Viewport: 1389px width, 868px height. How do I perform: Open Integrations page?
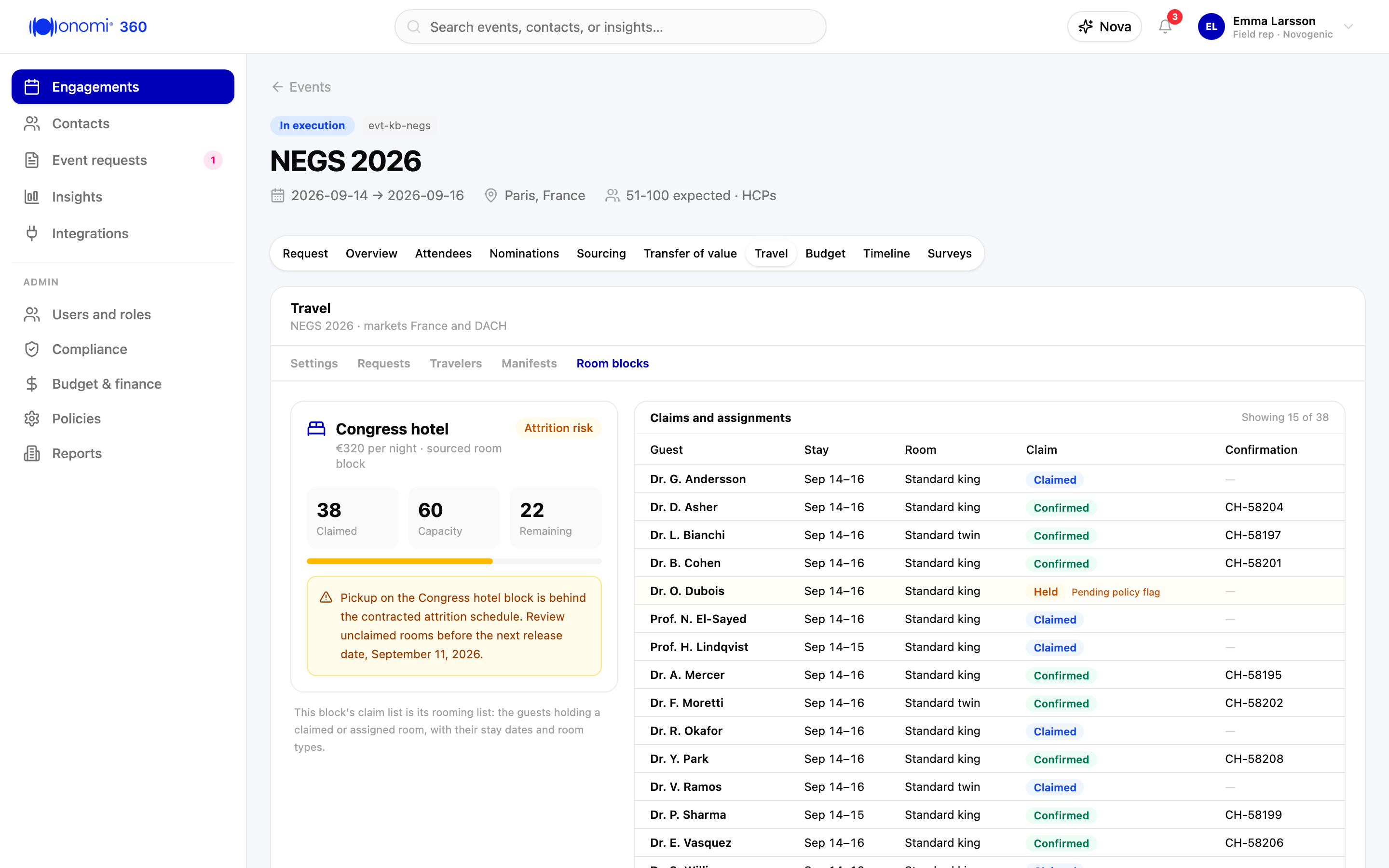pos(123,234)
